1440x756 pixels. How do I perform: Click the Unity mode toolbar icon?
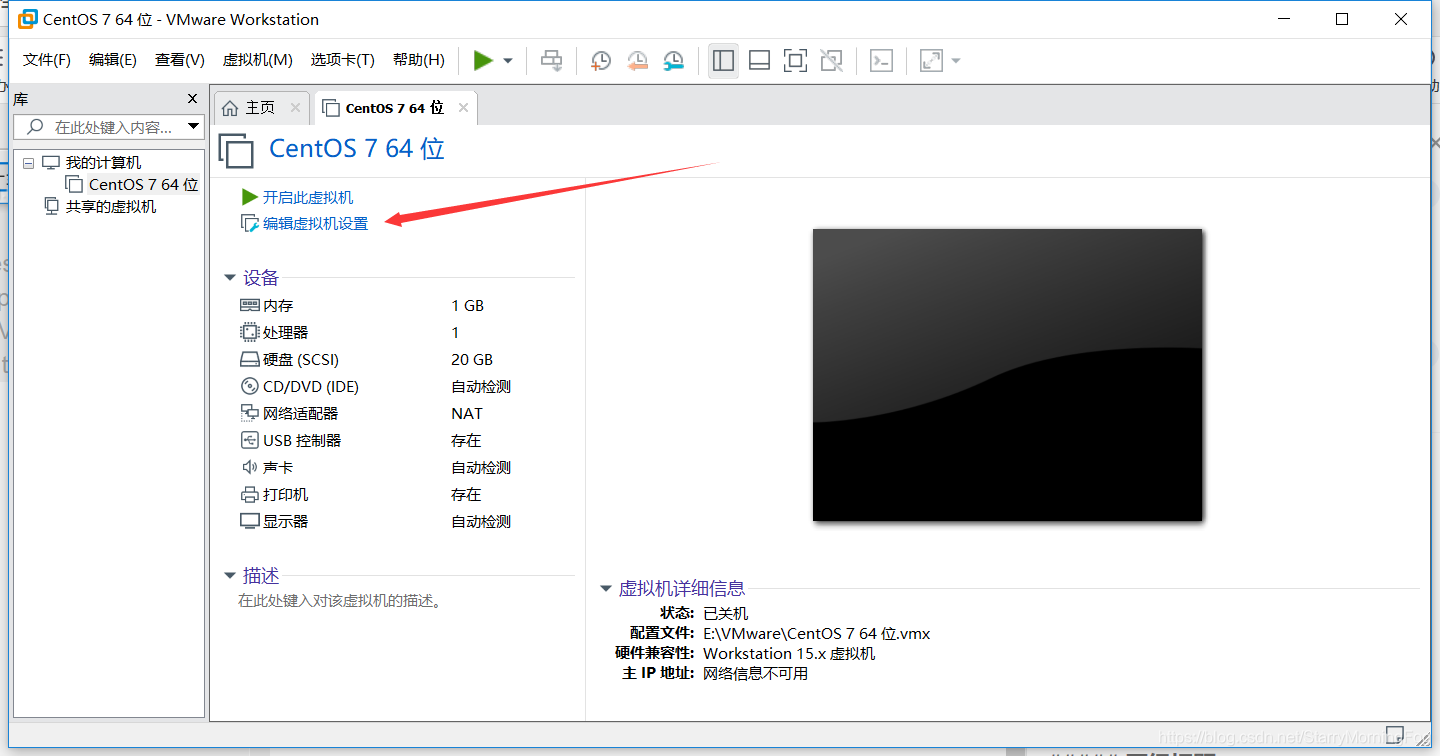[x=831, y=61]
